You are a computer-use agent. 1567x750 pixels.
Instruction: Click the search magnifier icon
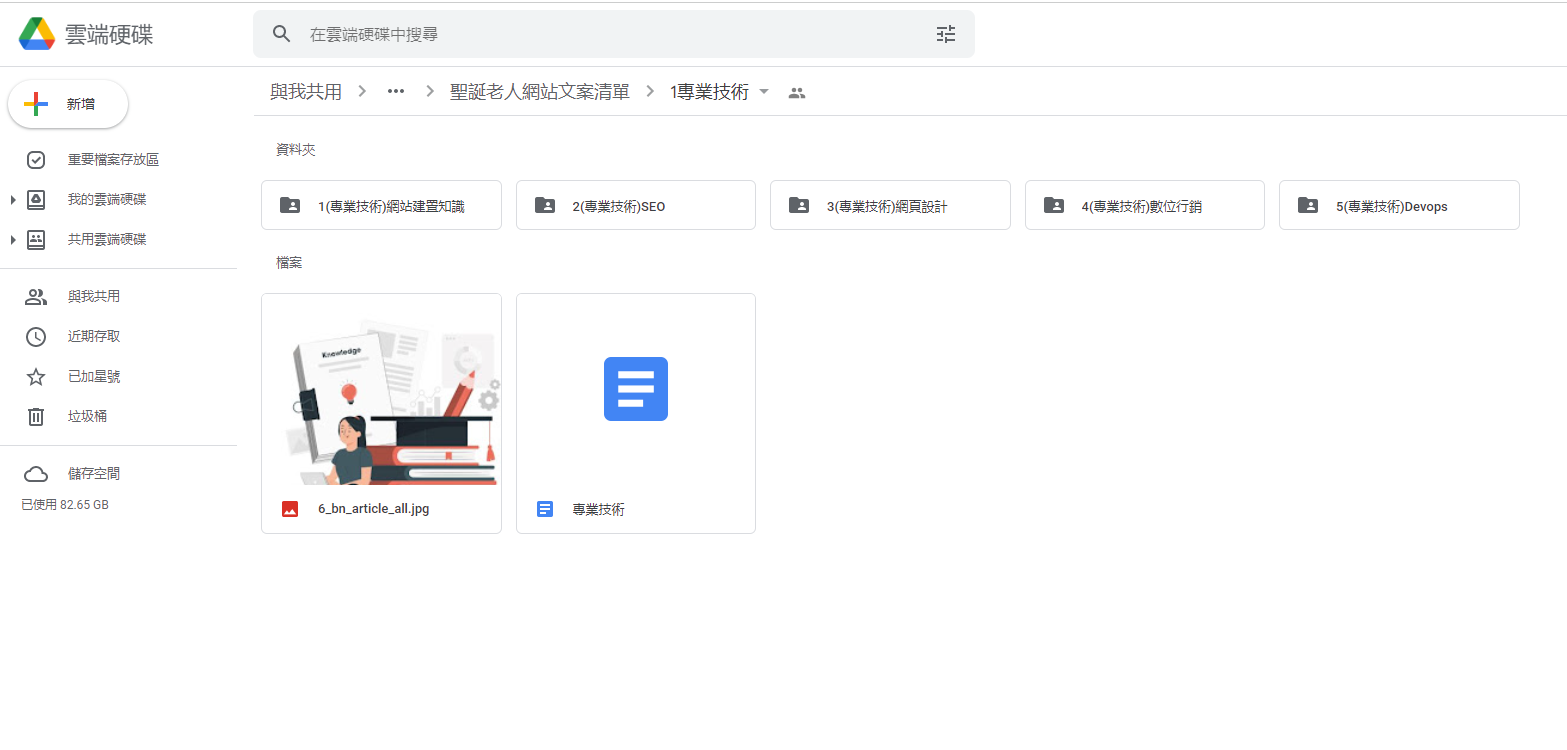click(282, 34)
